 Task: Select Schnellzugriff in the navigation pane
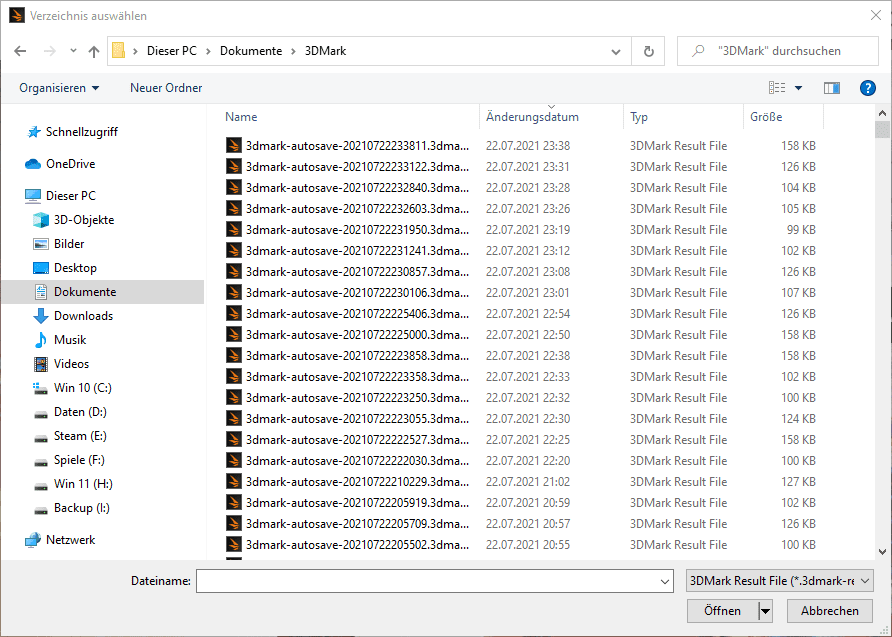81,132
